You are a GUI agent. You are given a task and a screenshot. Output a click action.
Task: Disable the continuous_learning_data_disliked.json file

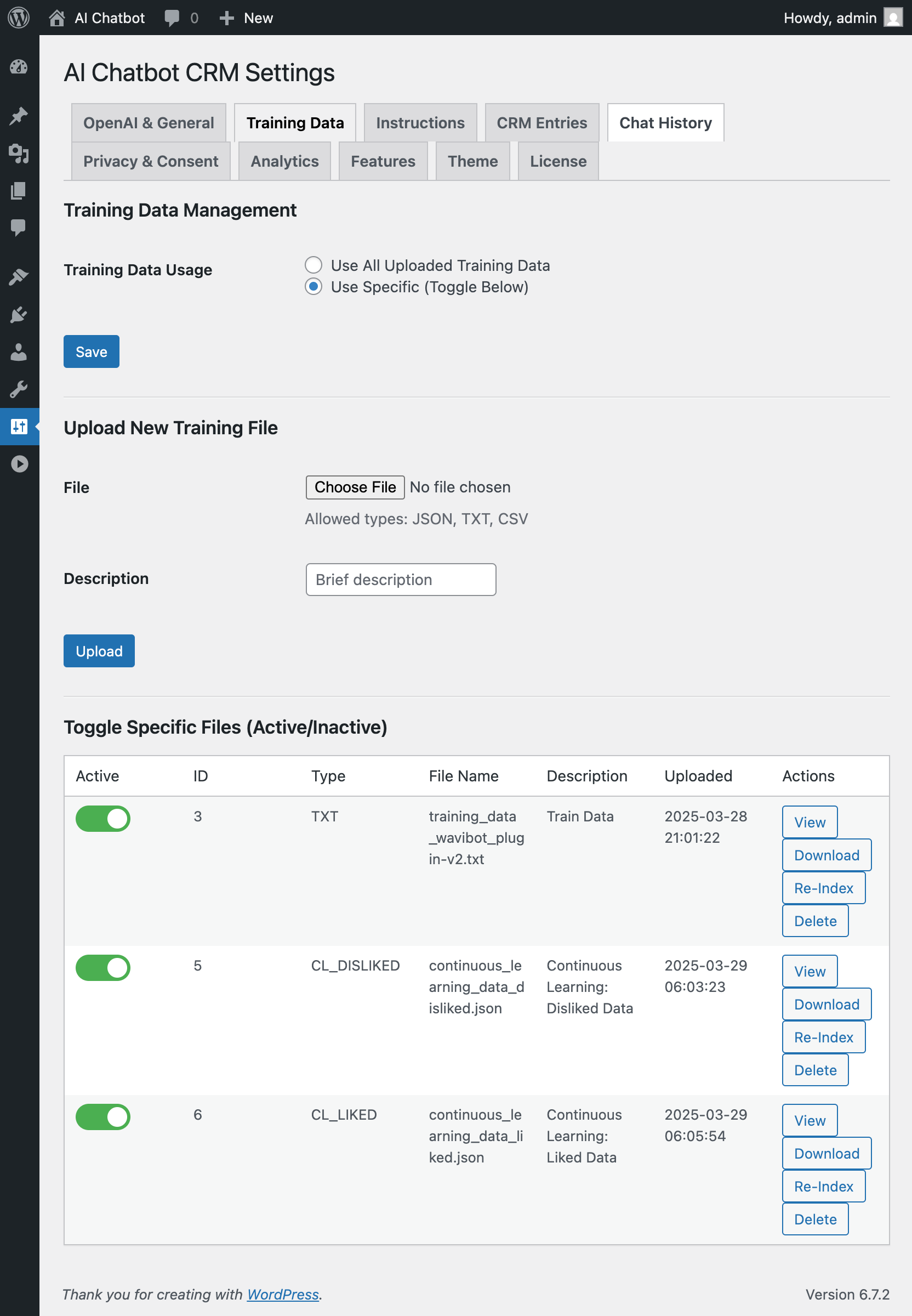[x=103, y=968]
